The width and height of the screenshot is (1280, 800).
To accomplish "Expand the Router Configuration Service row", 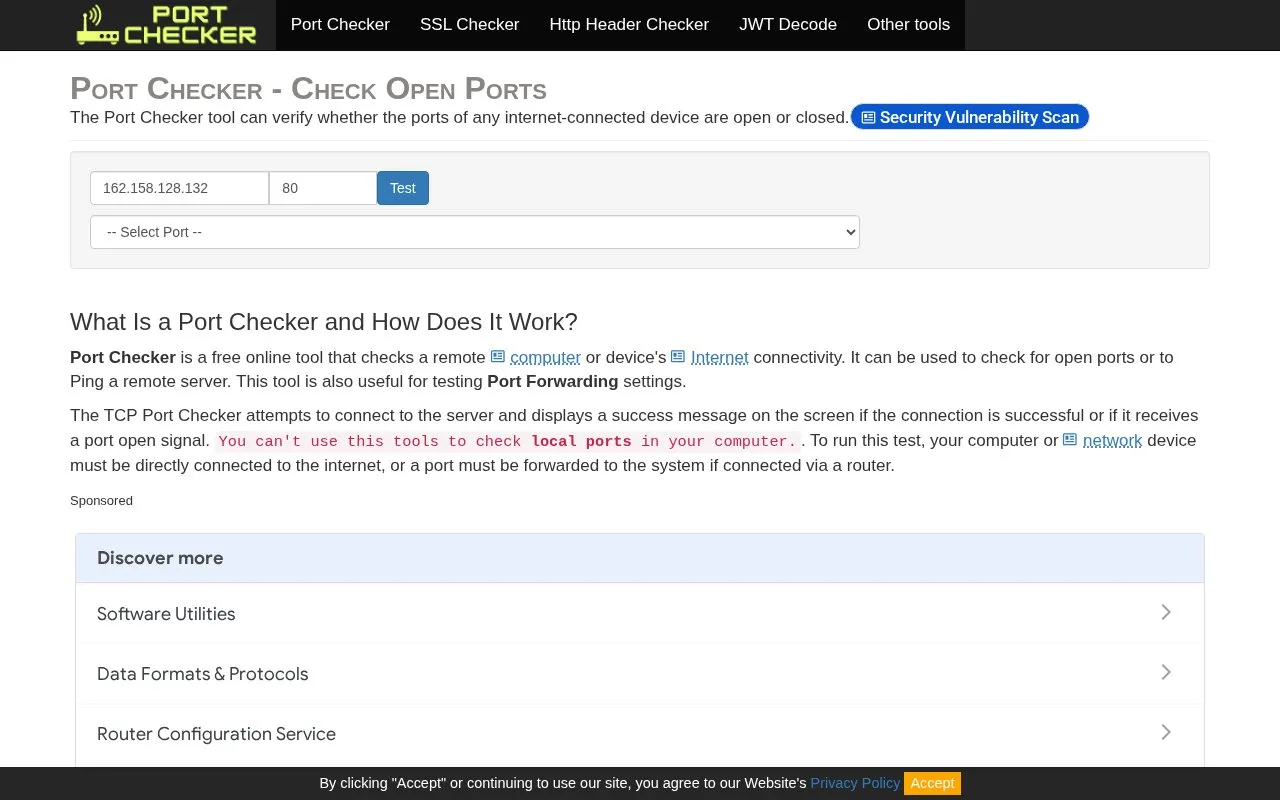I will (640, 733).
